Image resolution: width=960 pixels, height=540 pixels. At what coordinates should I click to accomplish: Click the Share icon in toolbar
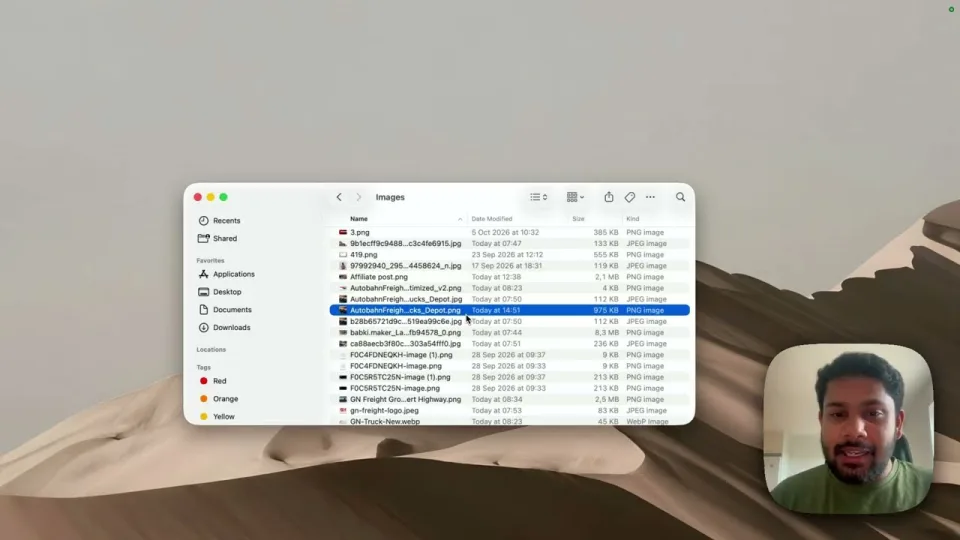(609, 197)
